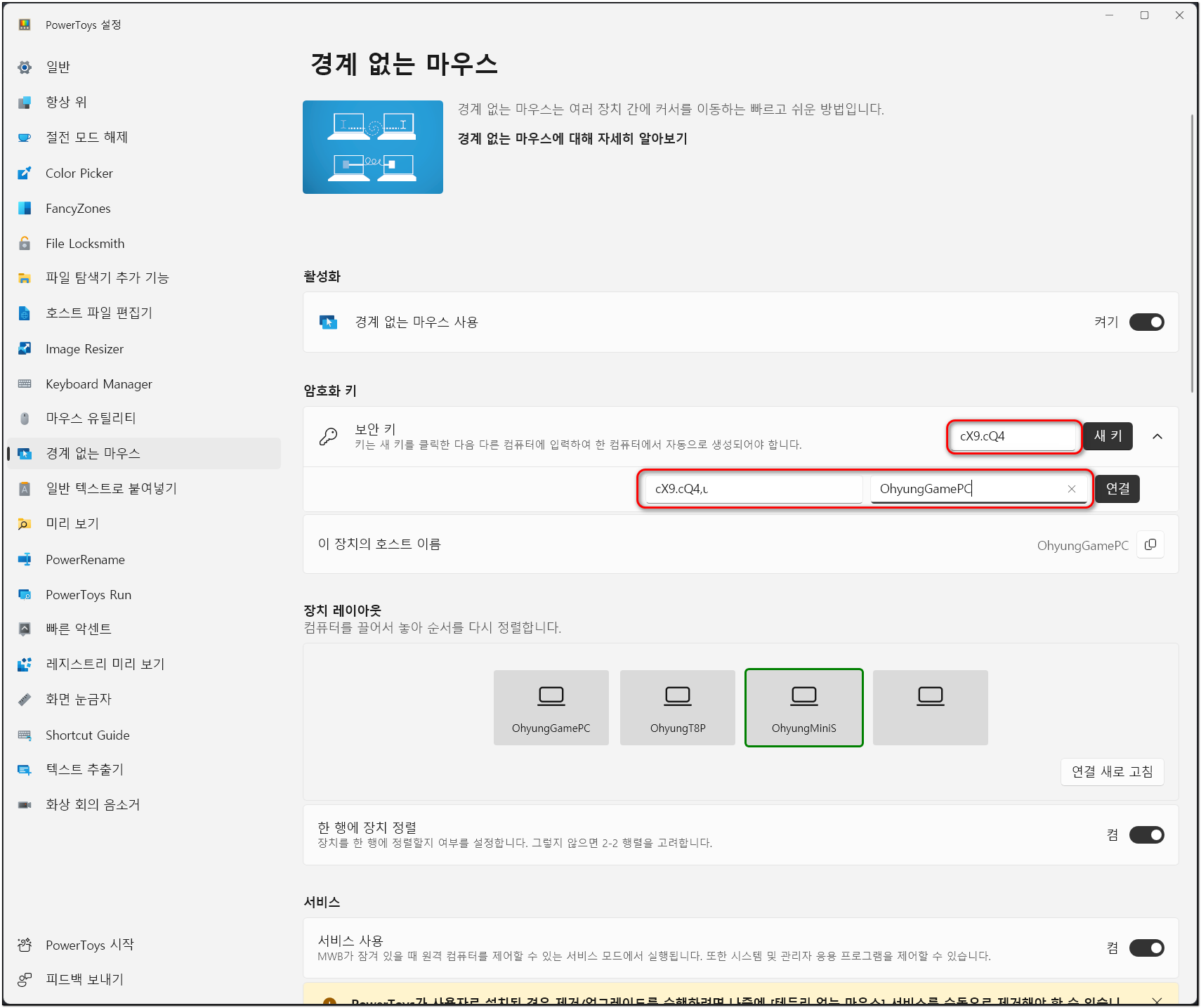Open 경계 없는 마우스에 대해 자세히 알아보기 link

(x=572, y=138)
